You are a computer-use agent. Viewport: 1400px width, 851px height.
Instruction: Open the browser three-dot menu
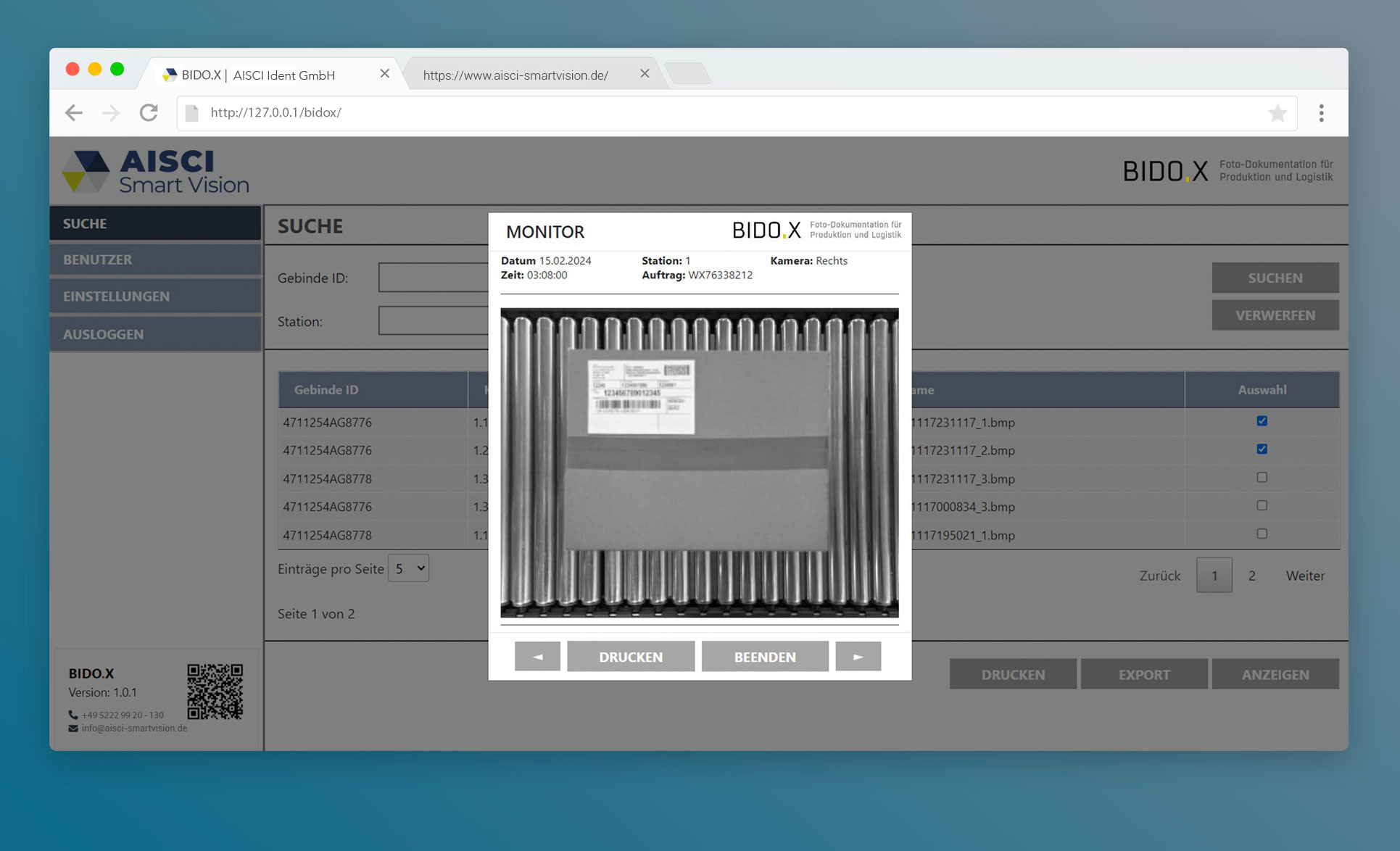click(x=1321, y=113)
